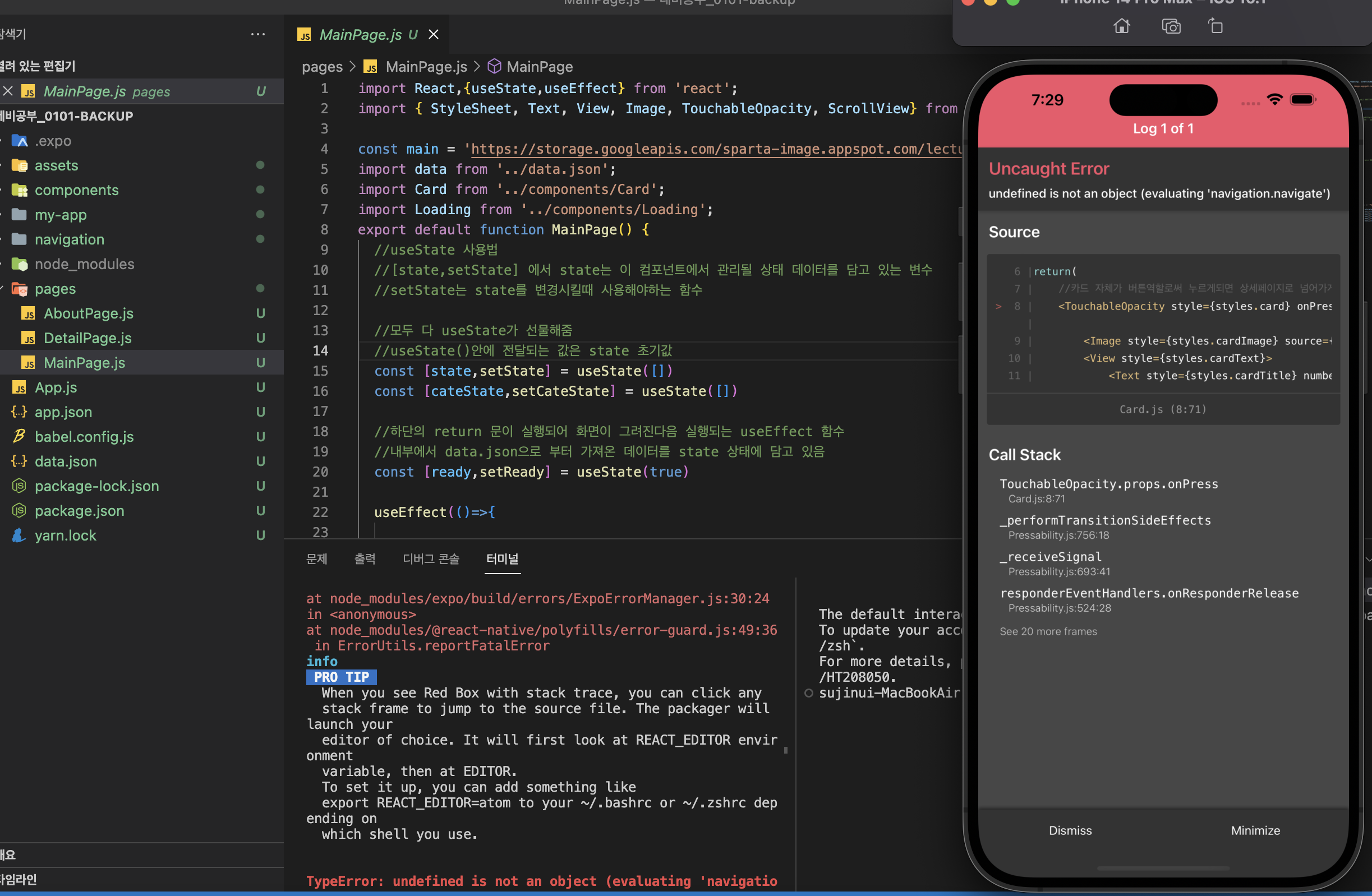The image size is (1372, 896).
Task: Open package-lock.json file
Action: 97,486
